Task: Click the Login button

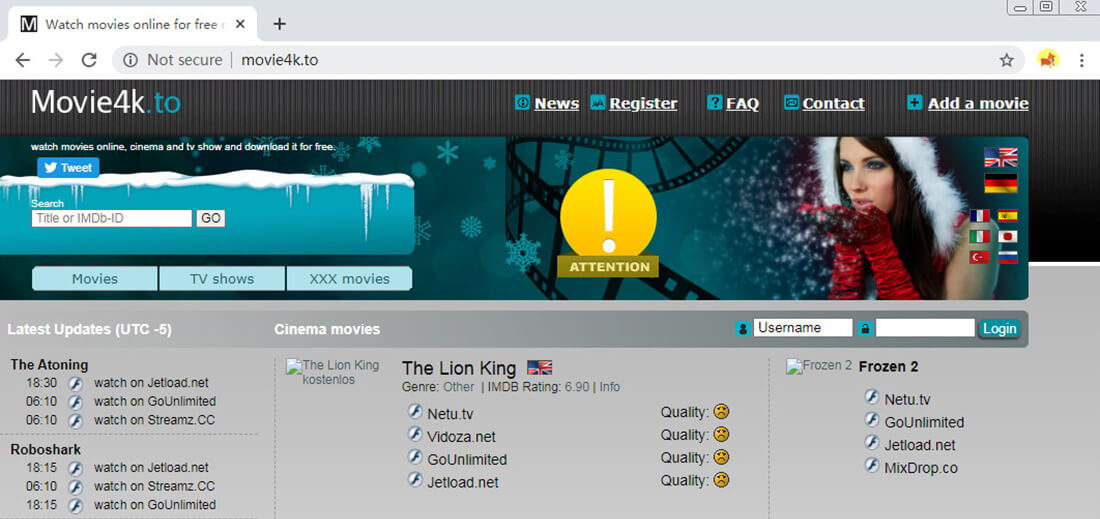Action: (x=999, y=328)
